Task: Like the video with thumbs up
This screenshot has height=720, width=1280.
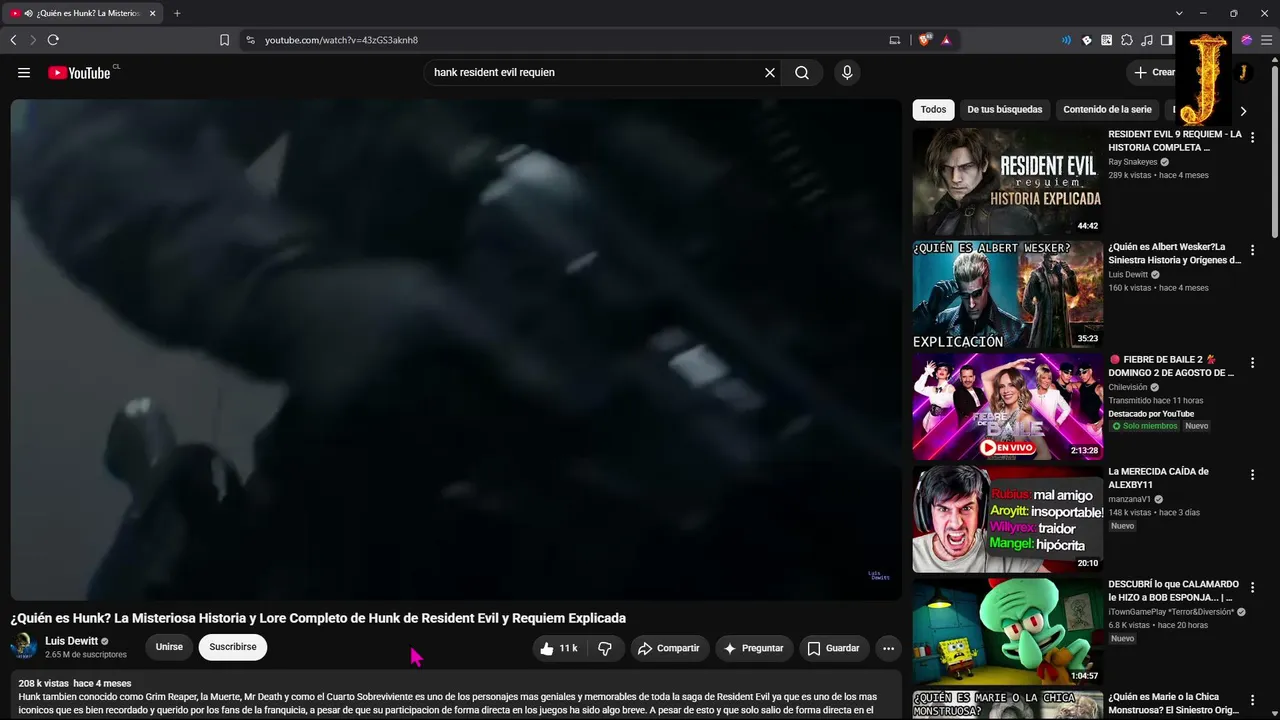Action: (558, 648)
